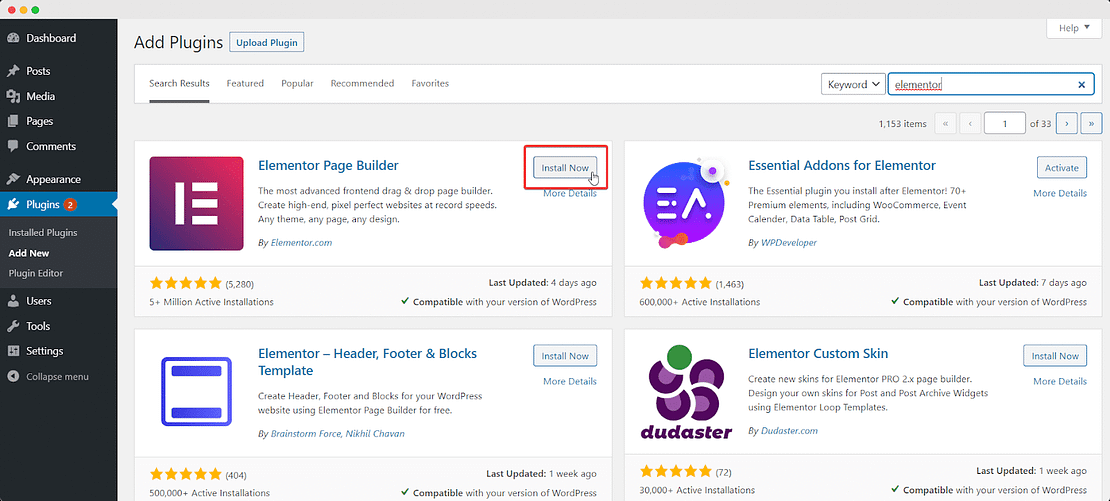
Task: Open Elementor Custom Skin title link
Action: 818,354
